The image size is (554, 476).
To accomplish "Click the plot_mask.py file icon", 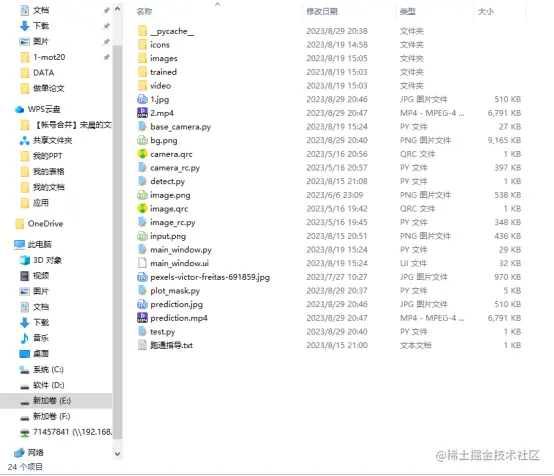I will click(142, 291).
